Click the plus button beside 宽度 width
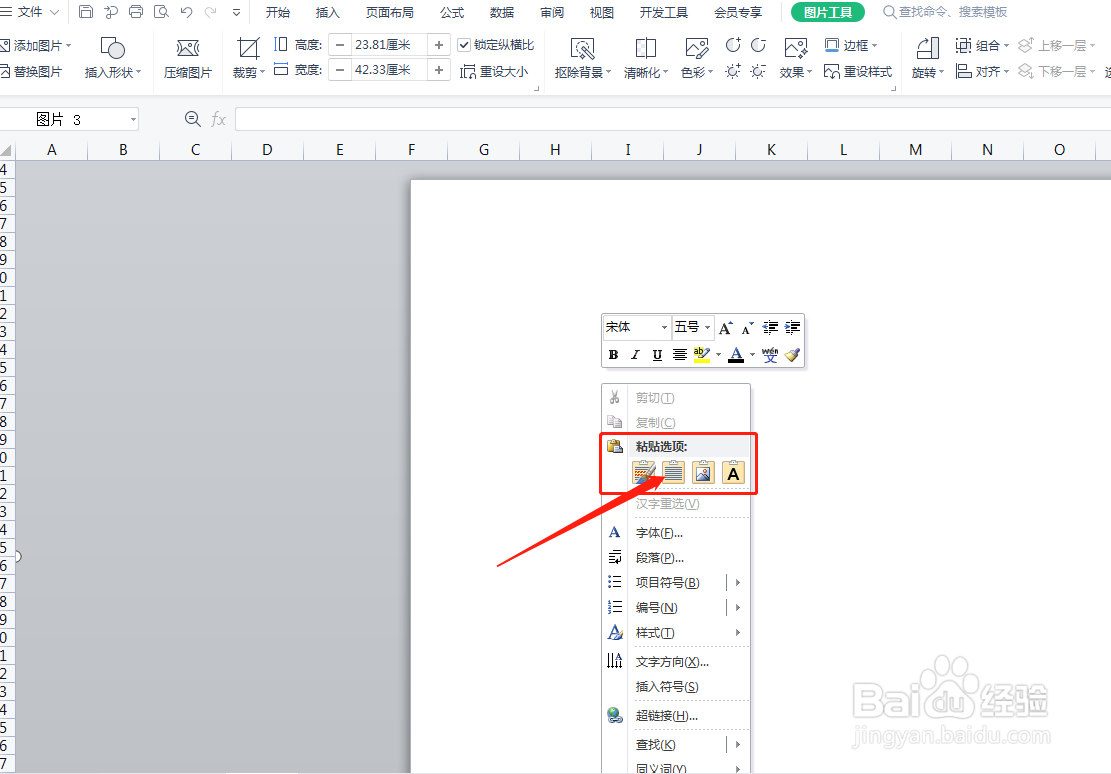This screenshot has height=774, width=1111. 439,69
